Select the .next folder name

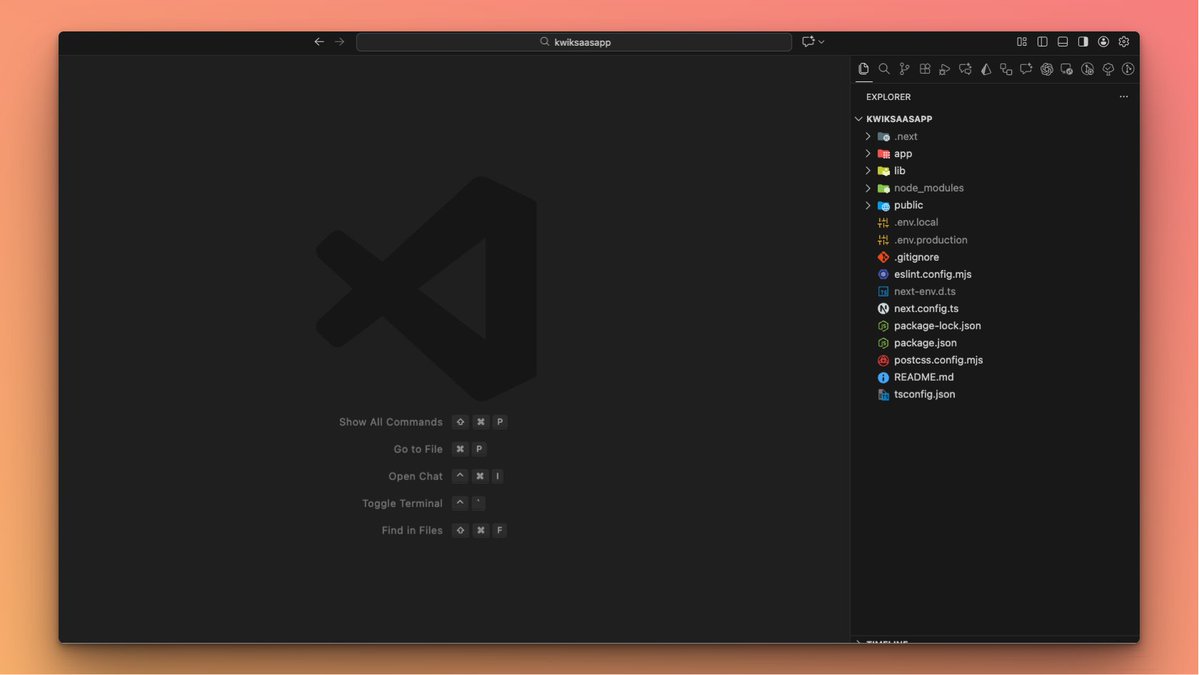click(x=905, y=137)
